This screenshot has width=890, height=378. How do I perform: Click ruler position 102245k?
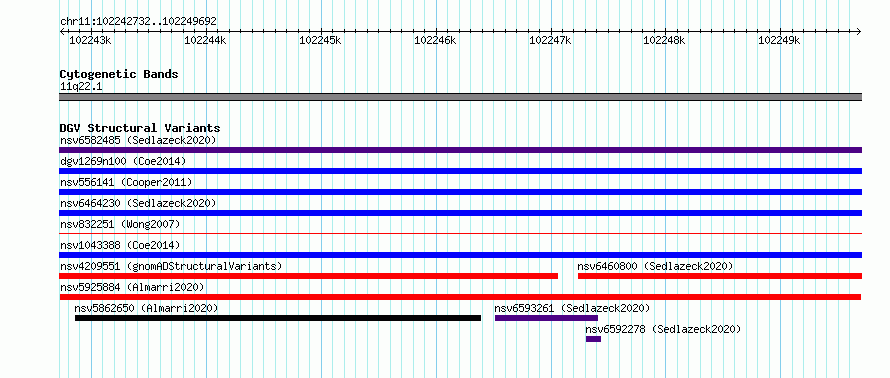pos(320,40)
